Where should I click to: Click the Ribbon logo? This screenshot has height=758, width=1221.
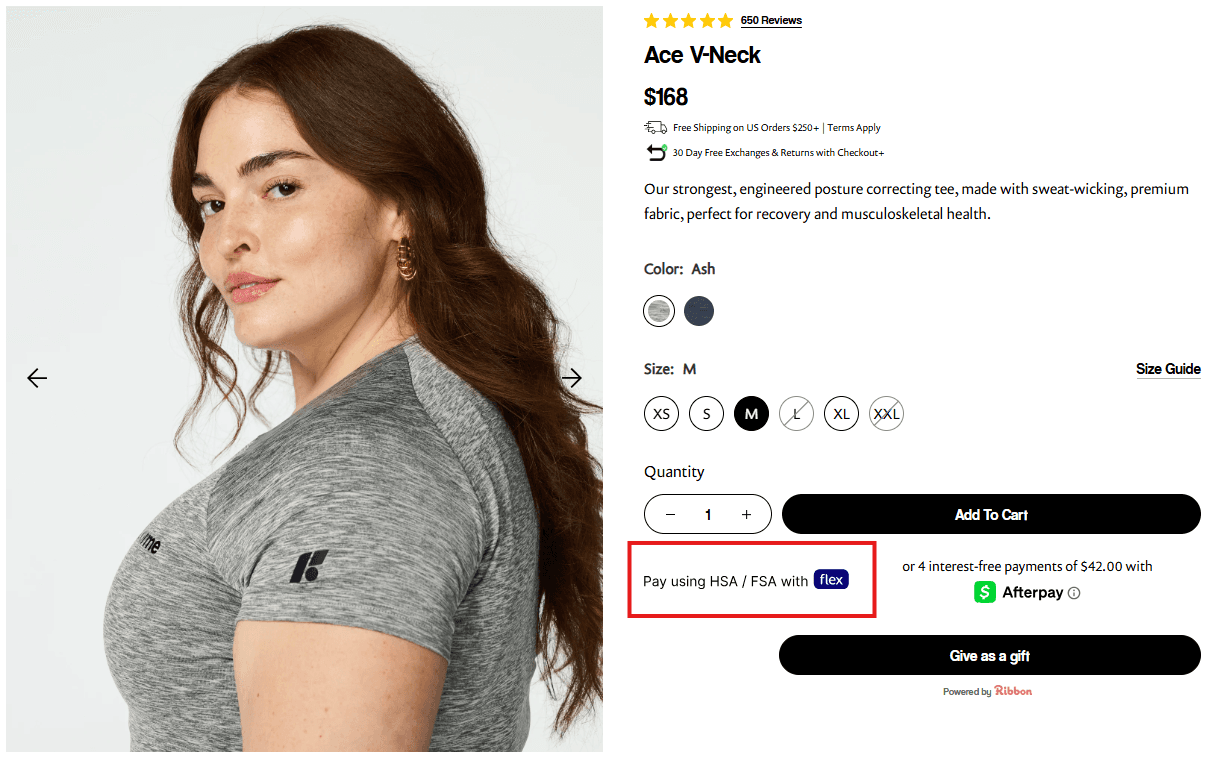1013,690
